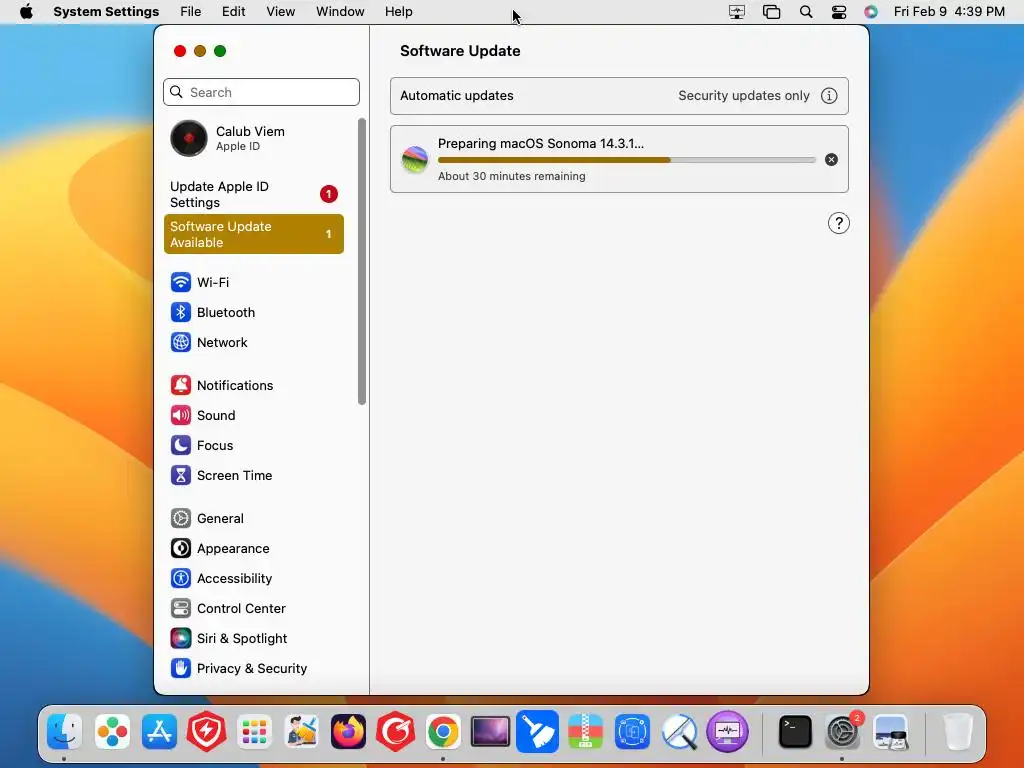Cancel the macOS Sonoma update preparation
Image resolution: width=1024 pixels, height=768 pixels.
pyautogui.click(x=831, y=160)
